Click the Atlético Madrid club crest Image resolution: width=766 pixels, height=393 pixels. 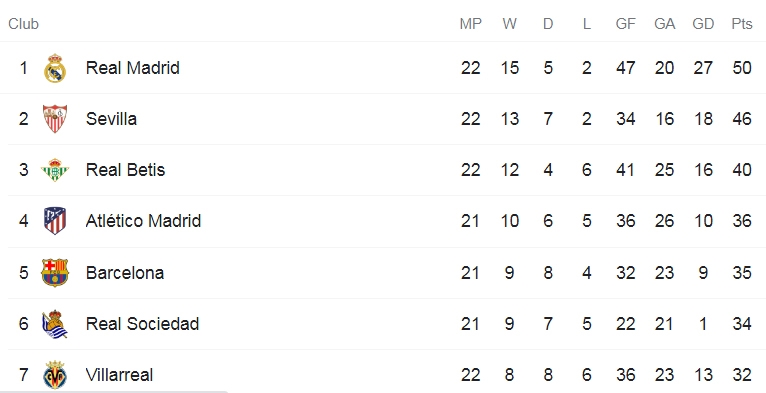(x=55, y=221)
